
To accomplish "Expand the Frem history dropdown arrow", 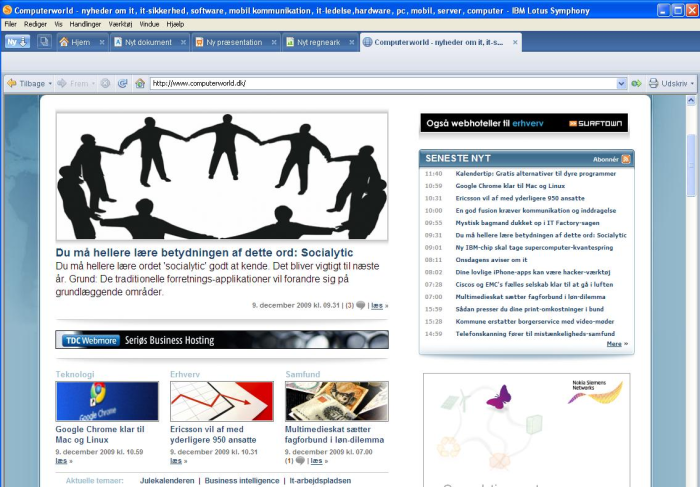I will [x=93, y=83].
